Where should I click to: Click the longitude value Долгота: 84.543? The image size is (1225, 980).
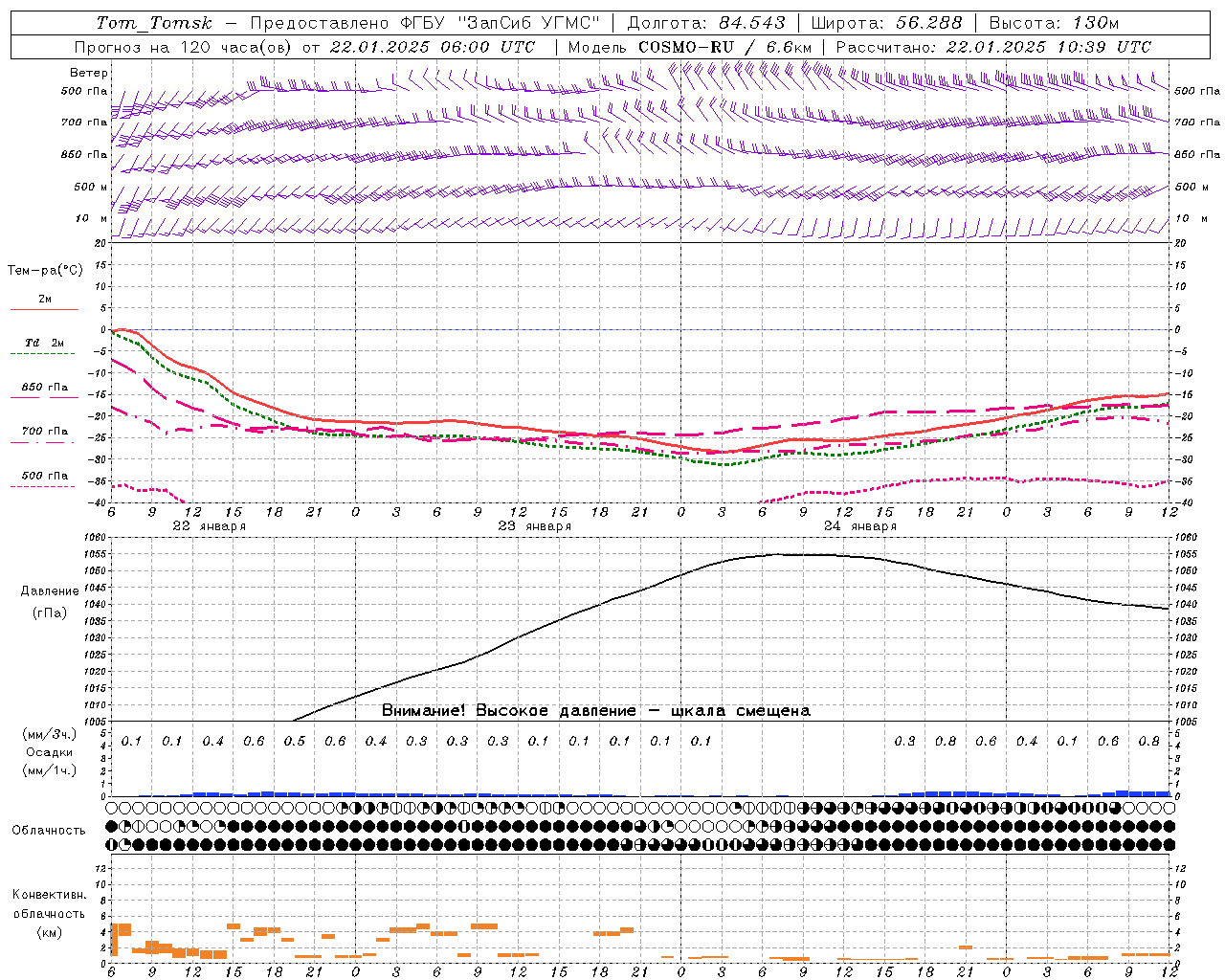pos(706,23)
